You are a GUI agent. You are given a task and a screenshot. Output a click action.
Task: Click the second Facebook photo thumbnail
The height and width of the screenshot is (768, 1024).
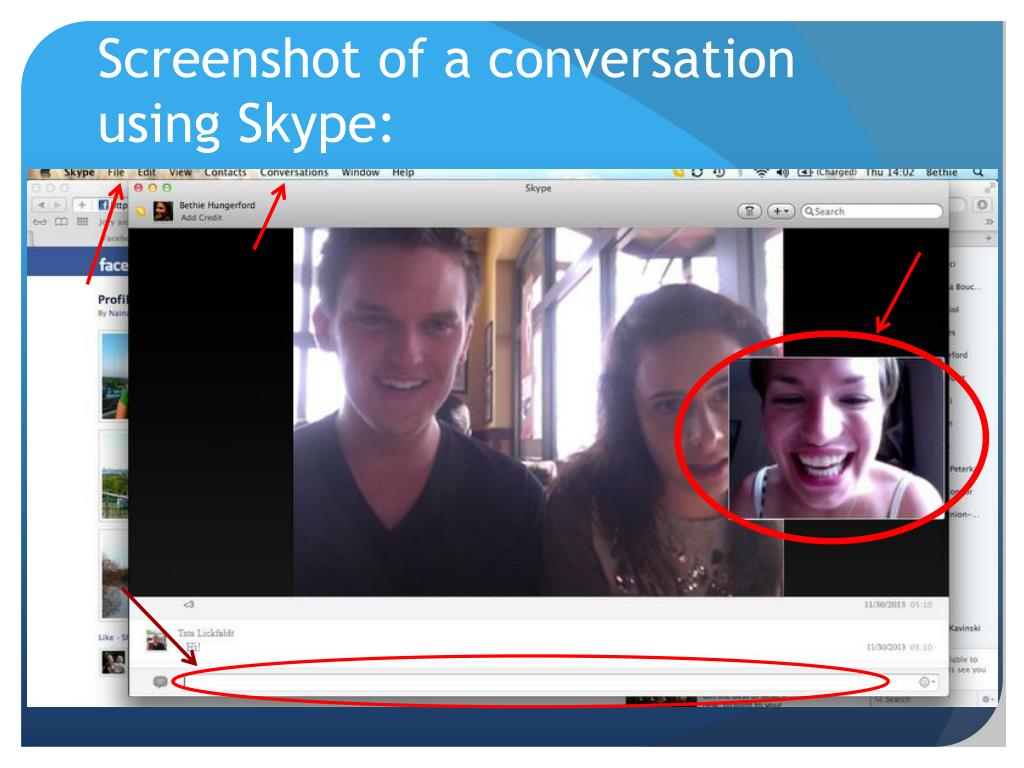click(x=115, y=475)
